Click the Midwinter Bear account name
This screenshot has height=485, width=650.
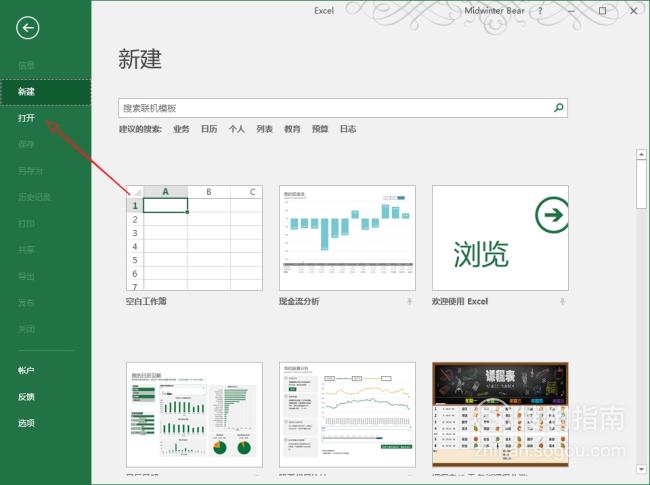click(495, 11)
